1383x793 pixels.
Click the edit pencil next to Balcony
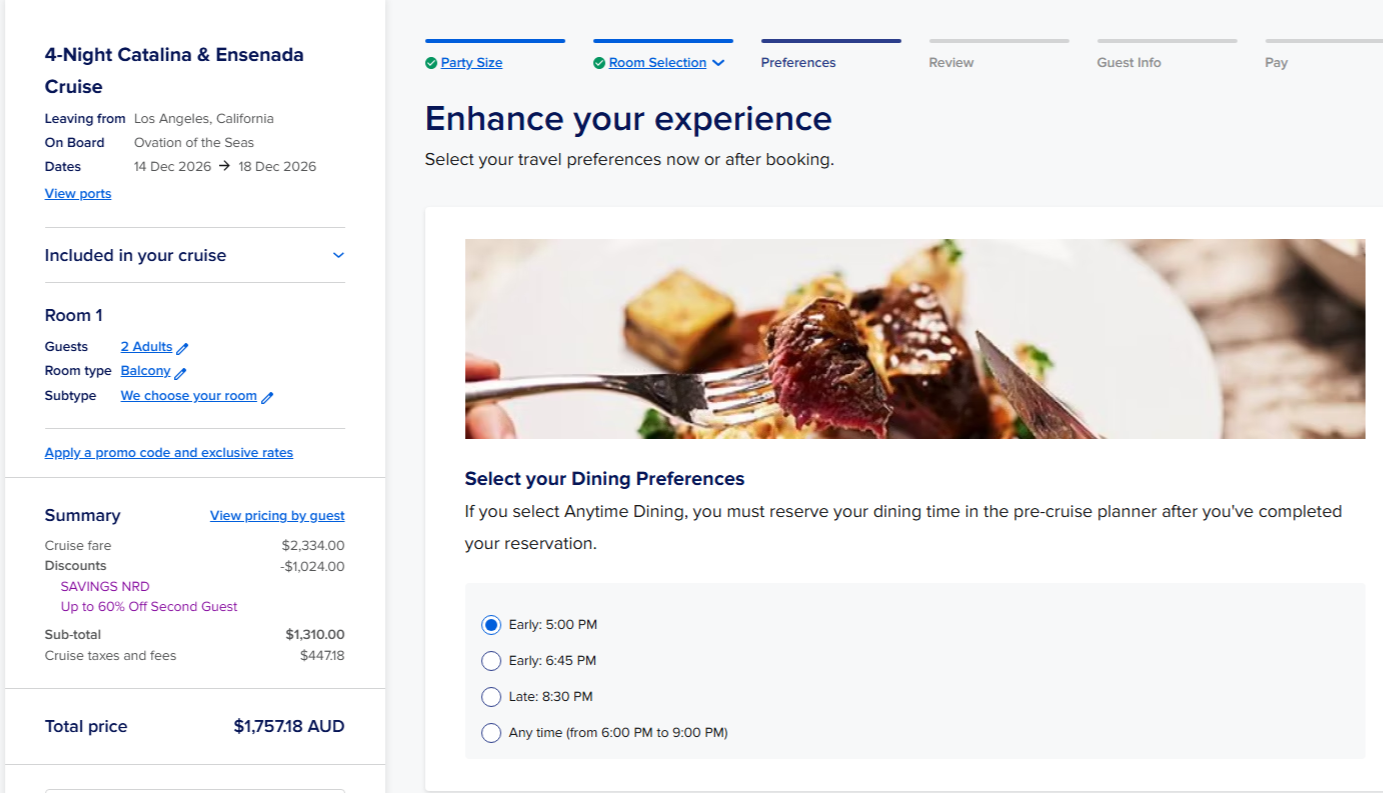(180, 372)
